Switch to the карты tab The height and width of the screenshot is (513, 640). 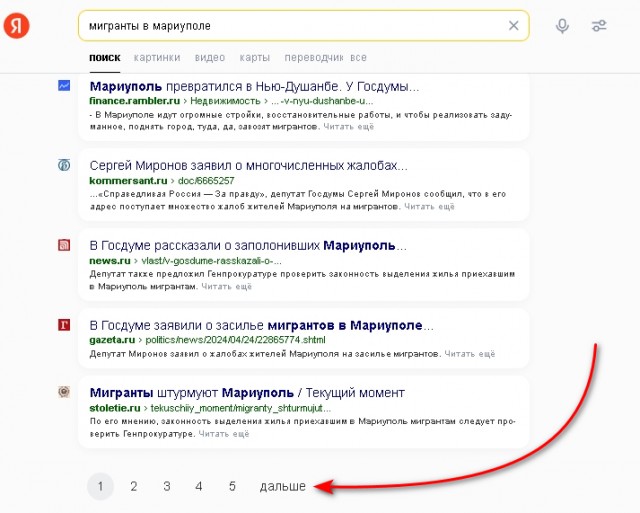pyautogui.click(x=255, y=58)
